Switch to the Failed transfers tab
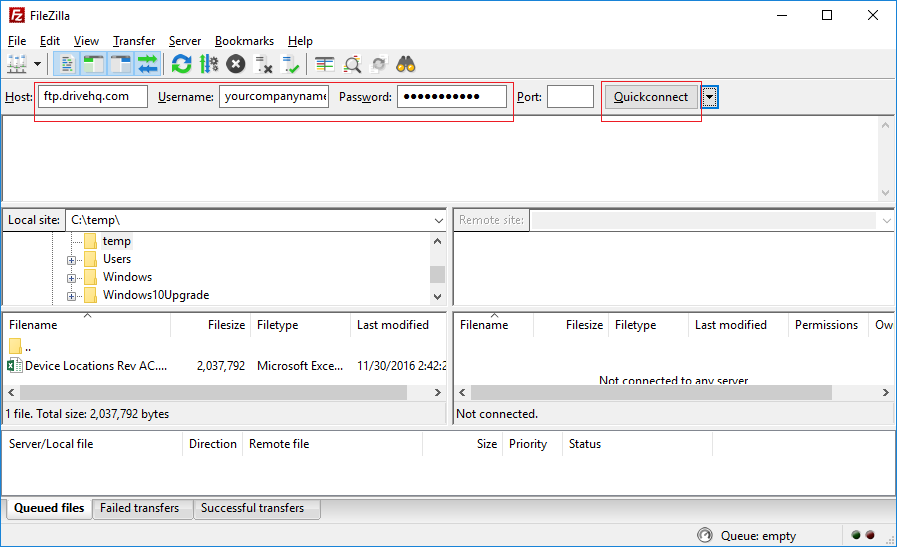The height and width of the screenshot is (547, 897). [x=139, y=508]
